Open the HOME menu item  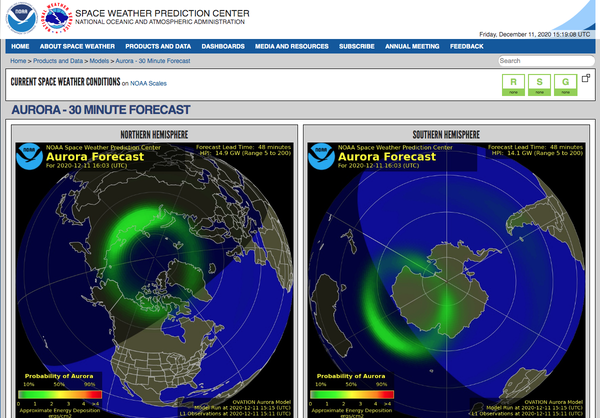[x=20, y=46]
